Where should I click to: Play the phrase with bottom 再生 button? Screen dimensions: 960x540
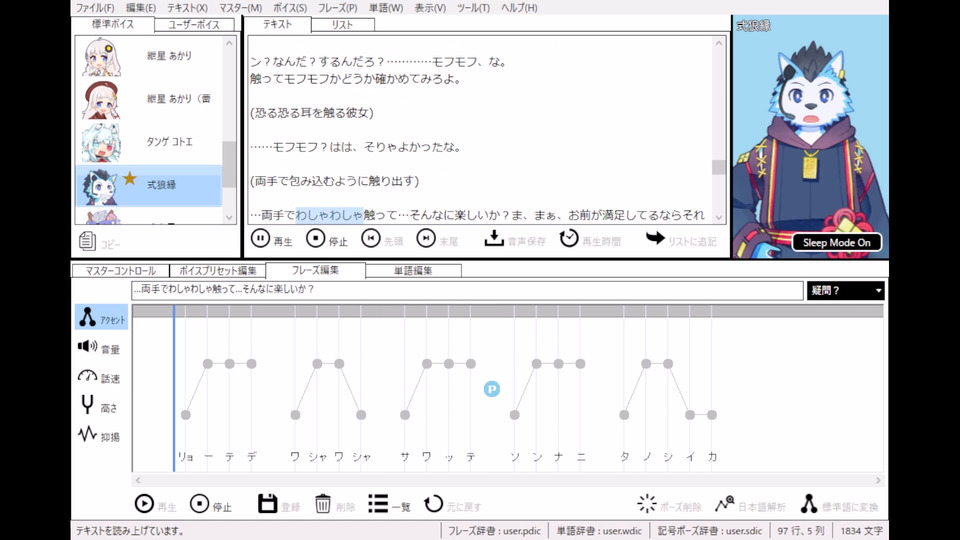pos(144,504)
